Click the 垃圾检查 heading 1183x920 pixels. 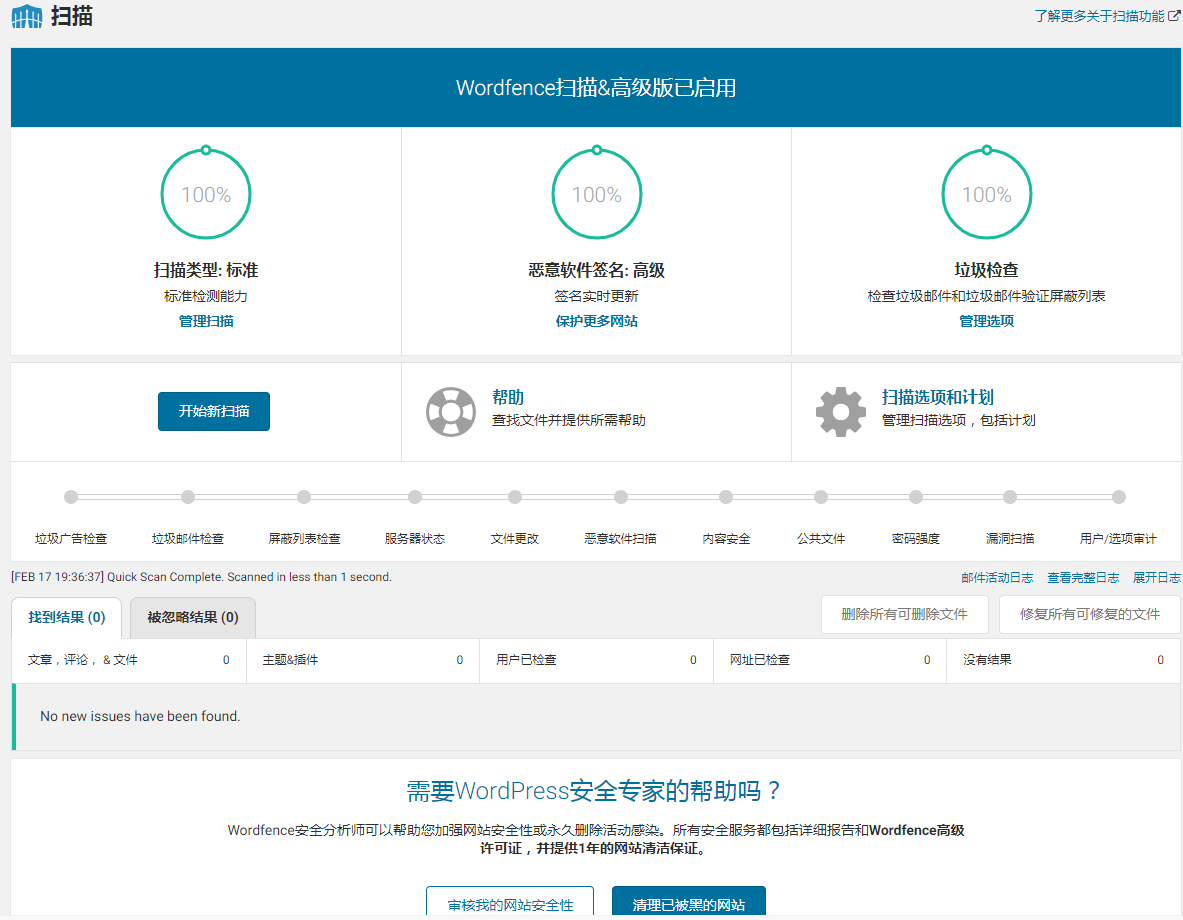987,270
